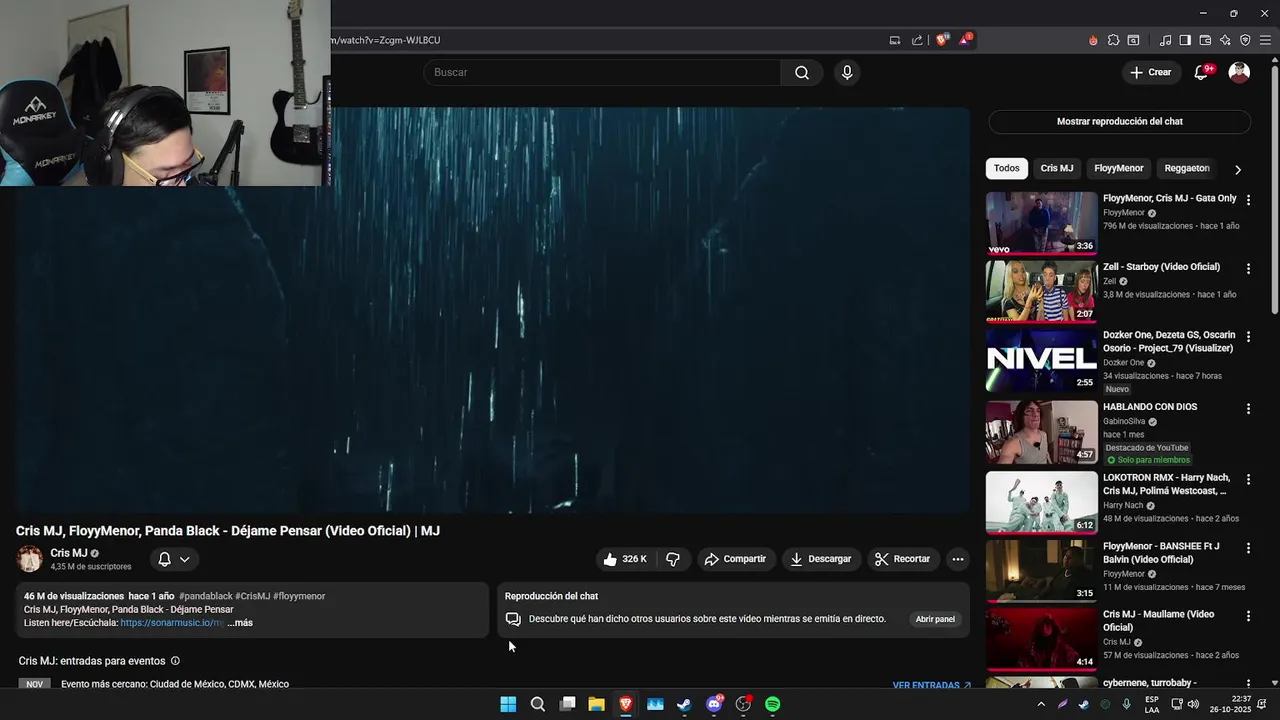The width and height of the screenshot is (1280, 720).
Task: Click the install app icon in address bar
Action: coord(895,40)
